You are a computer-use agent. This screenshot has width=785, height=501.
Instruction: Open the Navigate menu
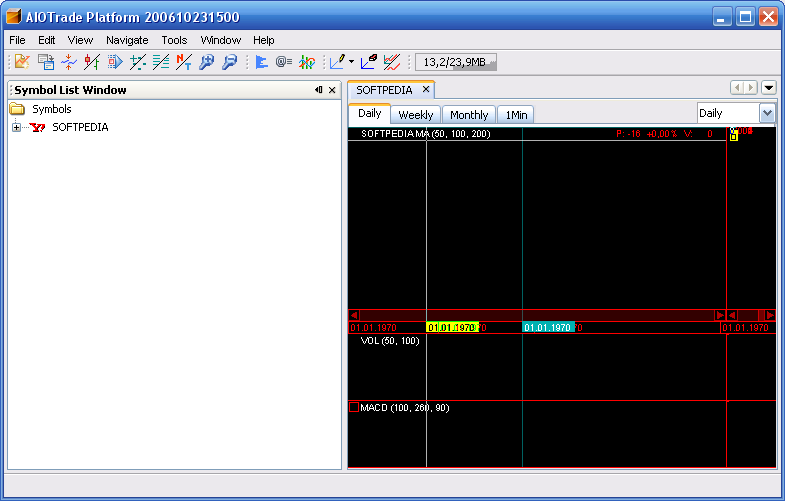click(x=127, y=40)
